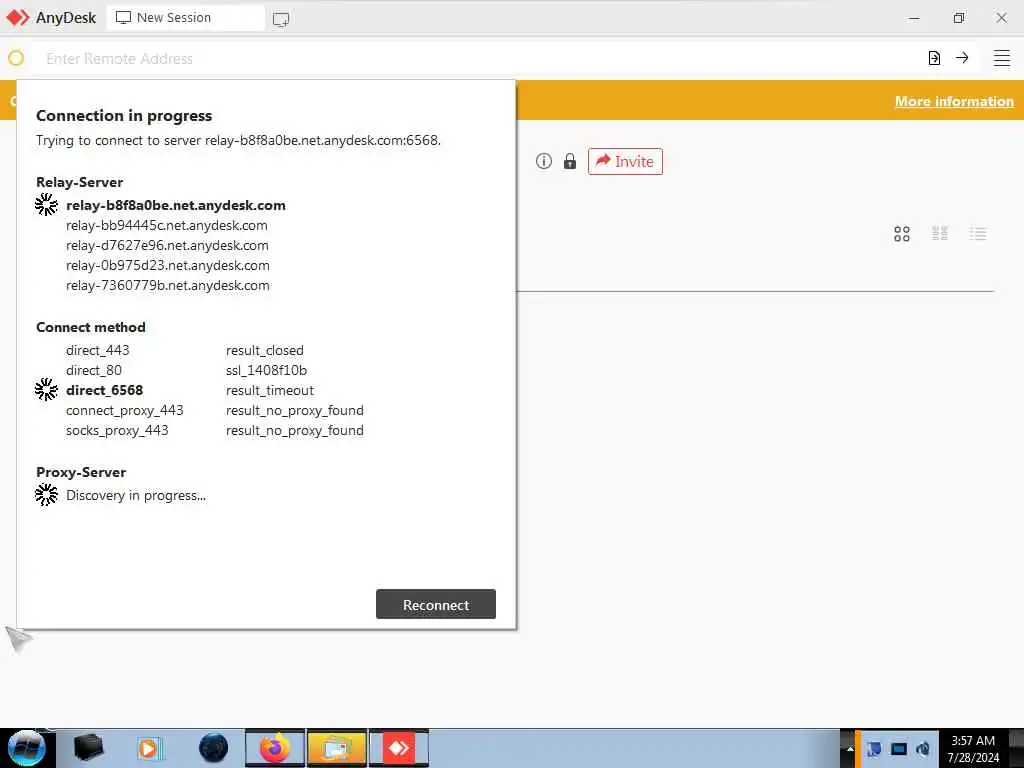Click the direct_6568 connect method
The image size is (1024, 768).
point(104,390)
